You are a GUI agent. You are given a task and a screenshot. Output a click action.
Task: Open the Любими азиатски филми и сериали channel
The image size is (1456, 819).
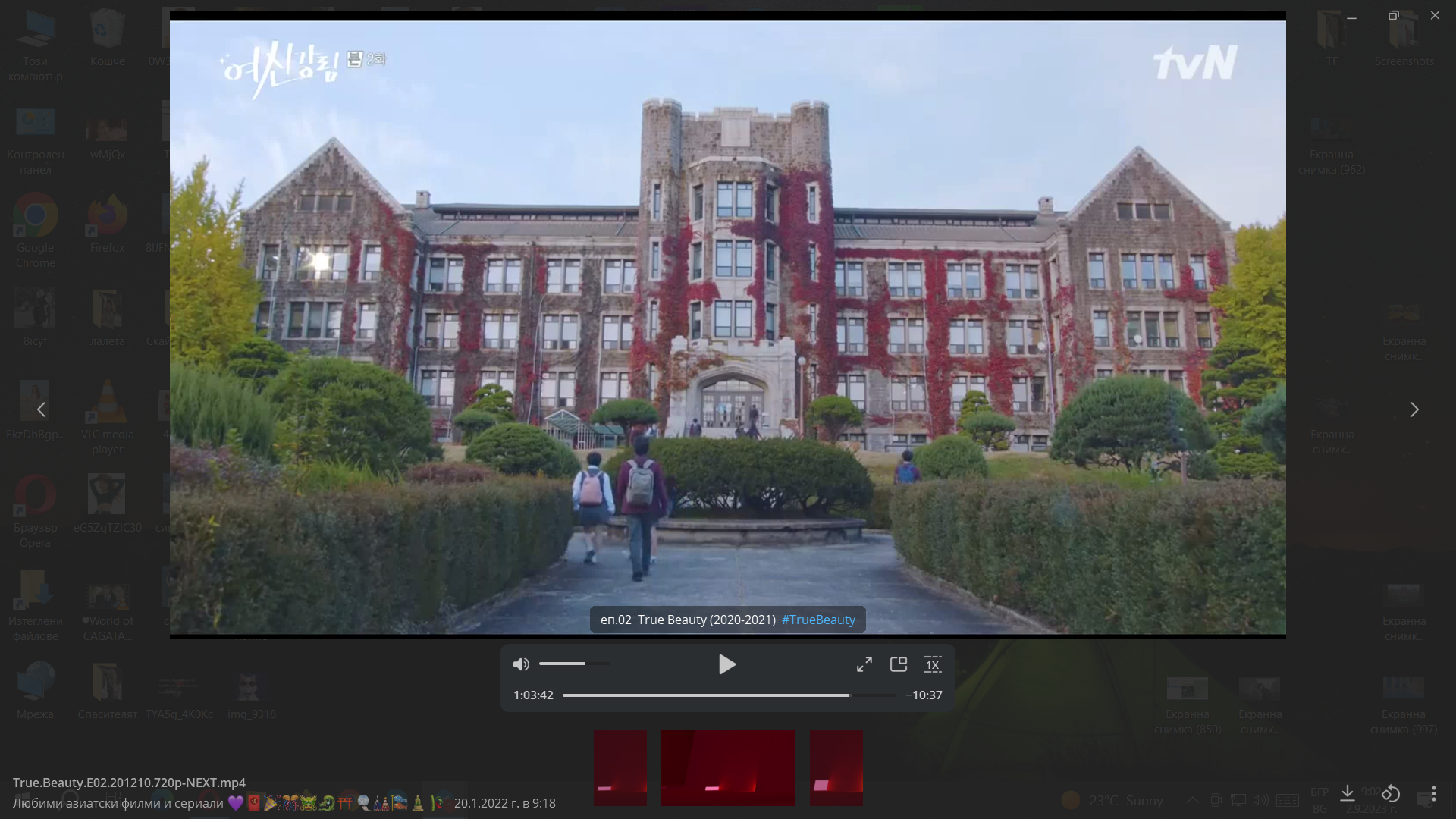click(118, 803)
